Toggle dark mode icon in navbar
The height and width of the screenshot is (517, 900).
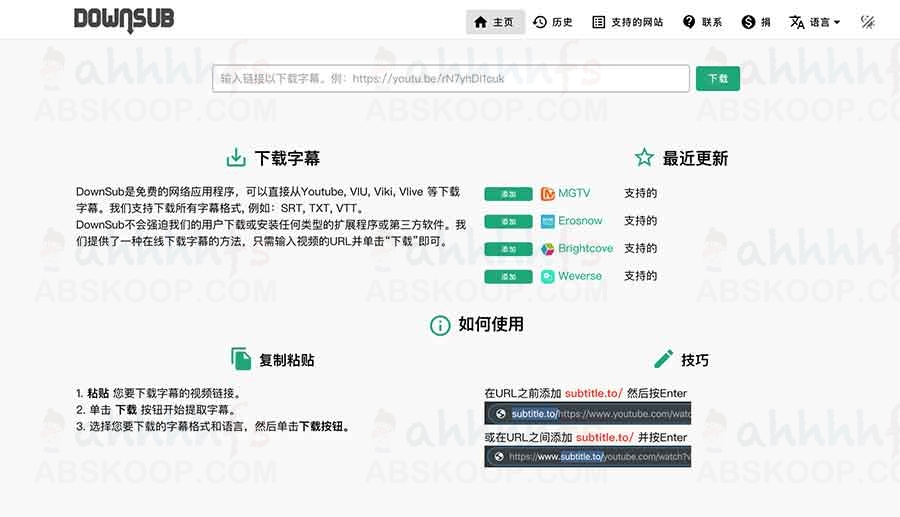click(867, 22)
